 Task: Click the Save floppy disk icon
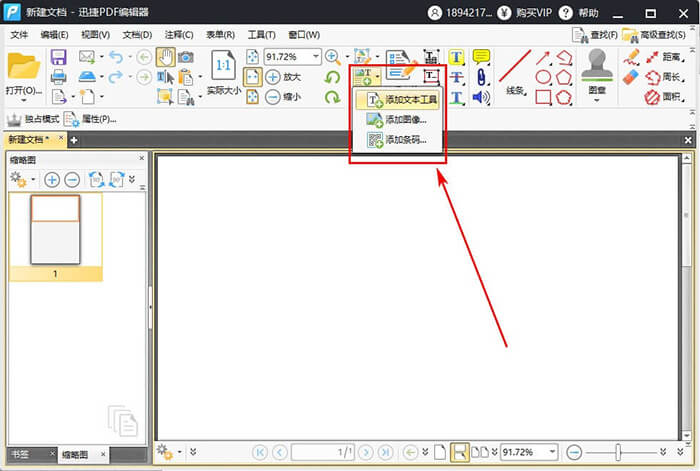[58, 57]
